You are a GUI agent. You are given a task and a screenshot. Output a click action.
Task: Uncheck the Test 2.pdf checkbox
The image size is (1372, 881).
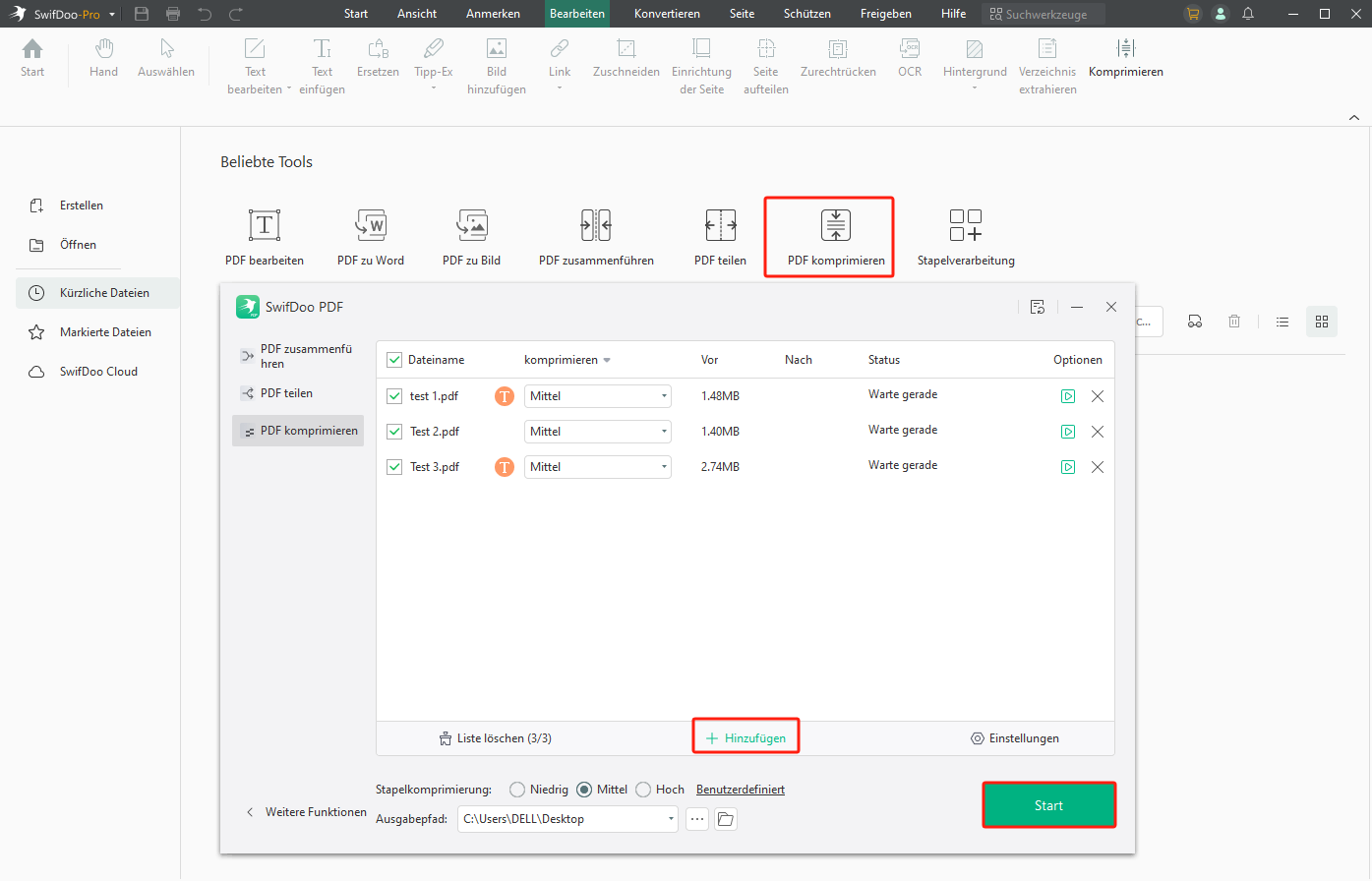(x=394, y=432)
